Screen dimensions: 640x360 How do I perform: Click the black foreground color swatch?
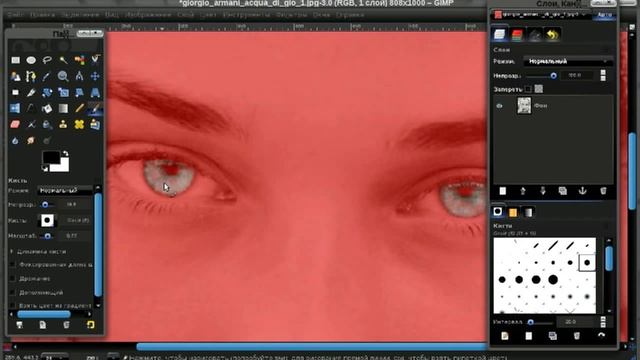coord(51,157)
